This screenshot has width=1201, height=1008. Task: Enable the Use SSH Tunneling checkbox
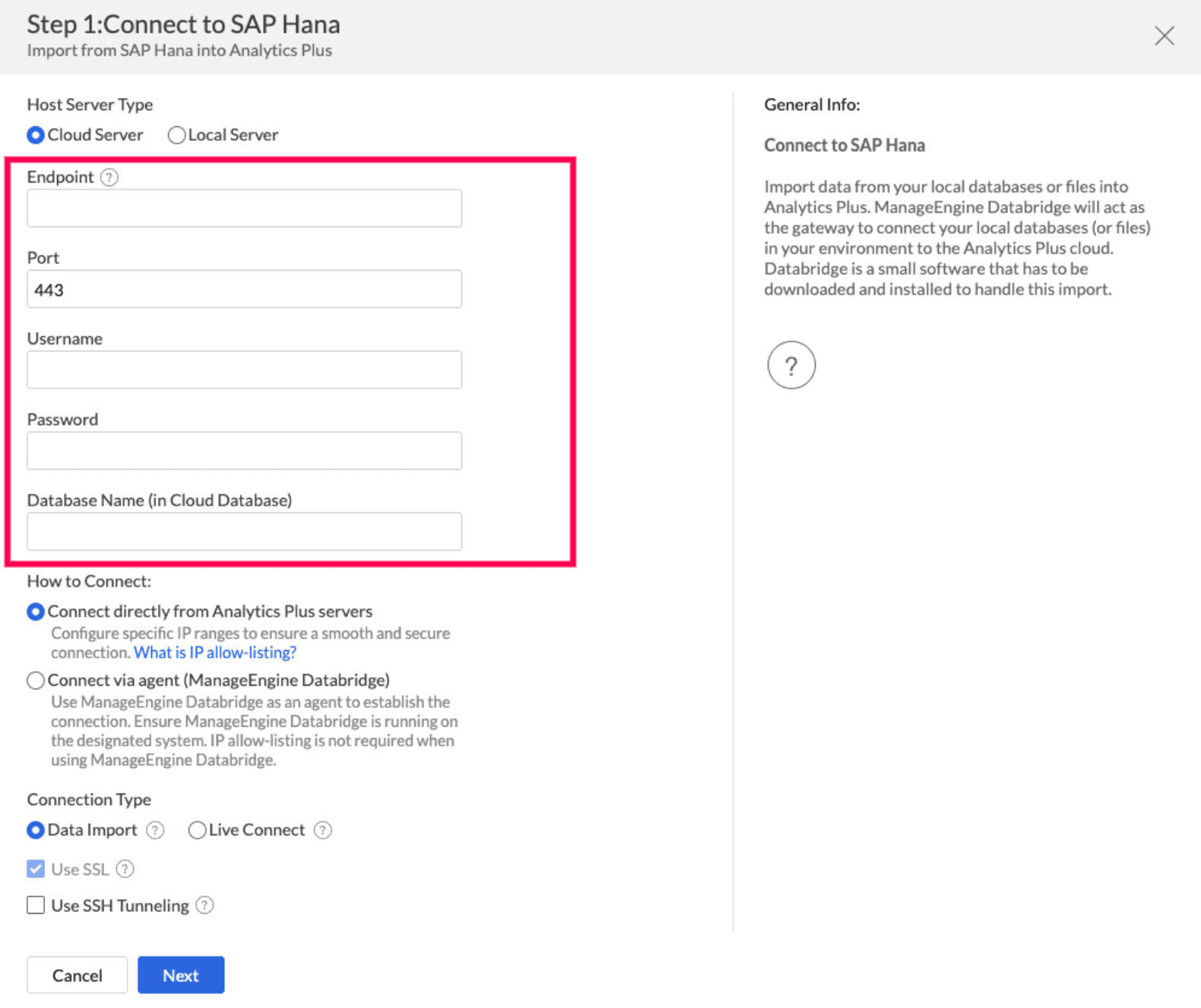(x=36, y=905)
